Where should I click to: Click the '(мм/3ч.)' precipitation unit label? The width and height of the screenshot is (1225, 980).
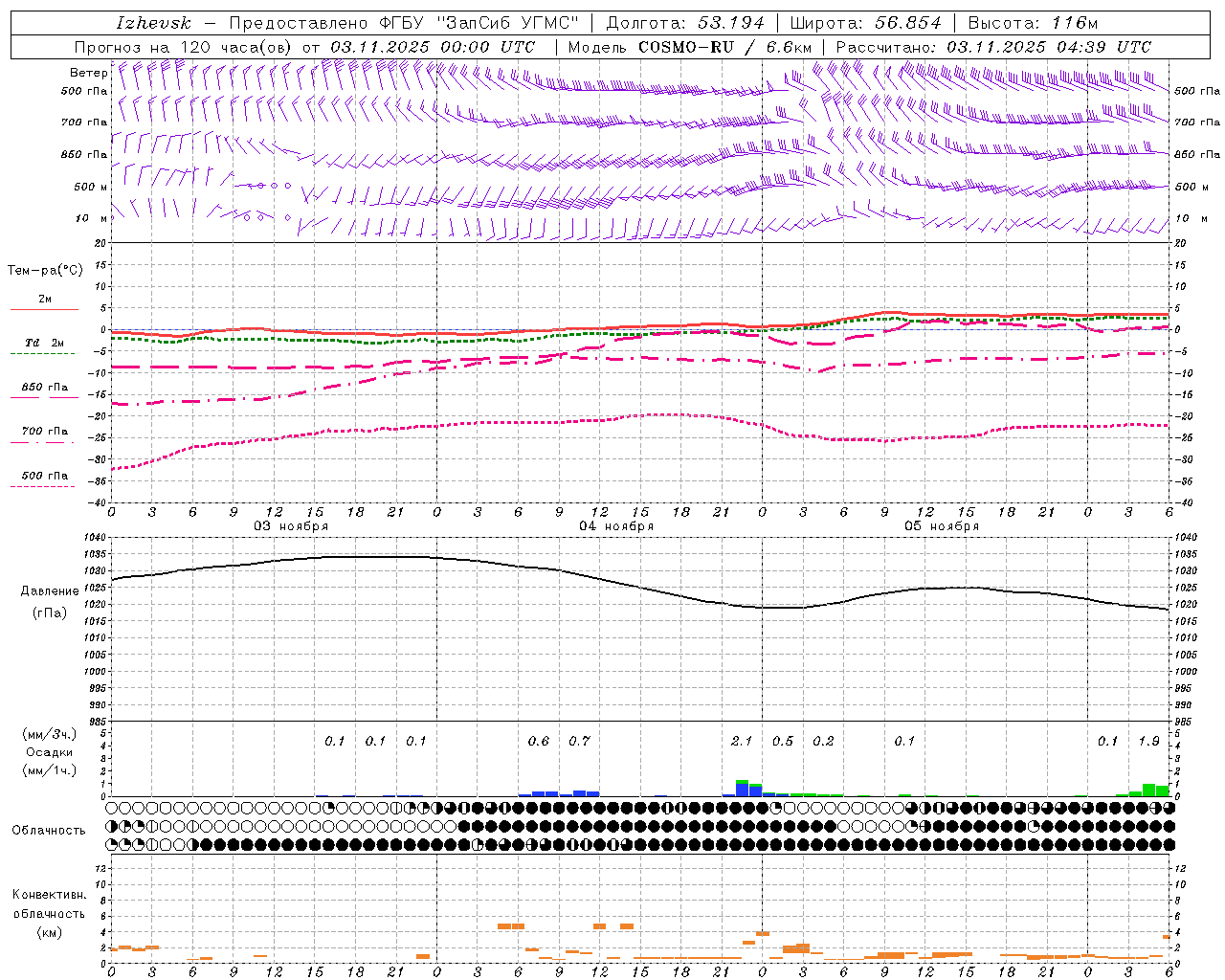[x=50, y=734]
